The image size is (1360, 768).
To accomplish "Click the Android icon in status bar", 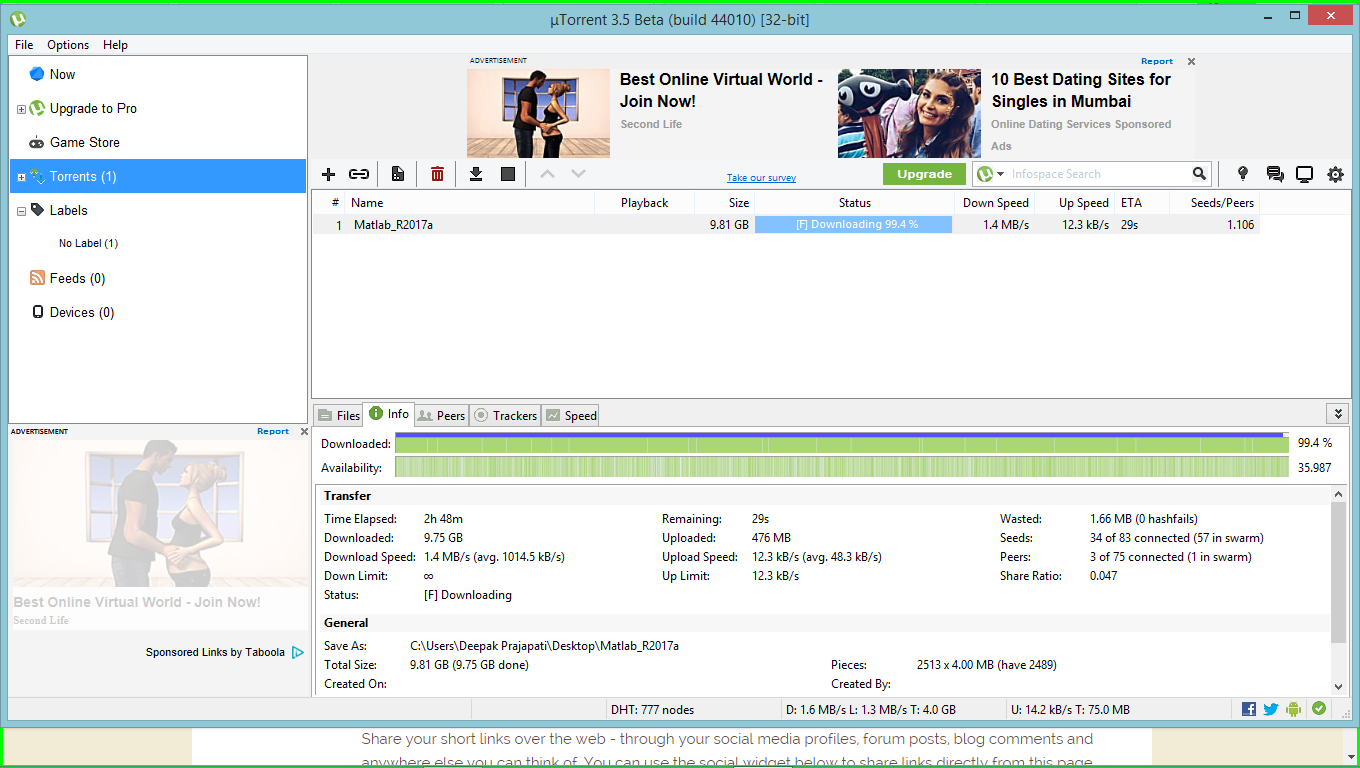I will click(x=1294, y=709).
